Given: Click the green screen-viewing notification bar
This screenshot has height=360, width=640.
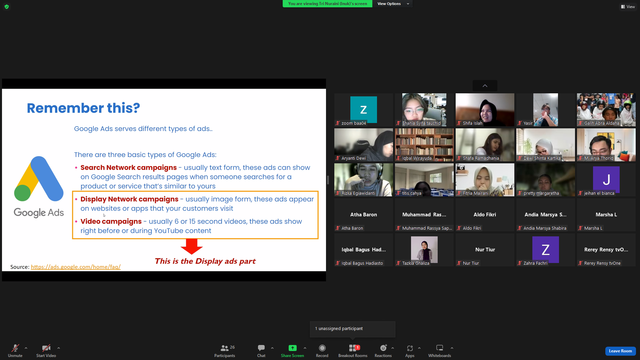Looking at the screenshot, I should [x=327, y=4].
